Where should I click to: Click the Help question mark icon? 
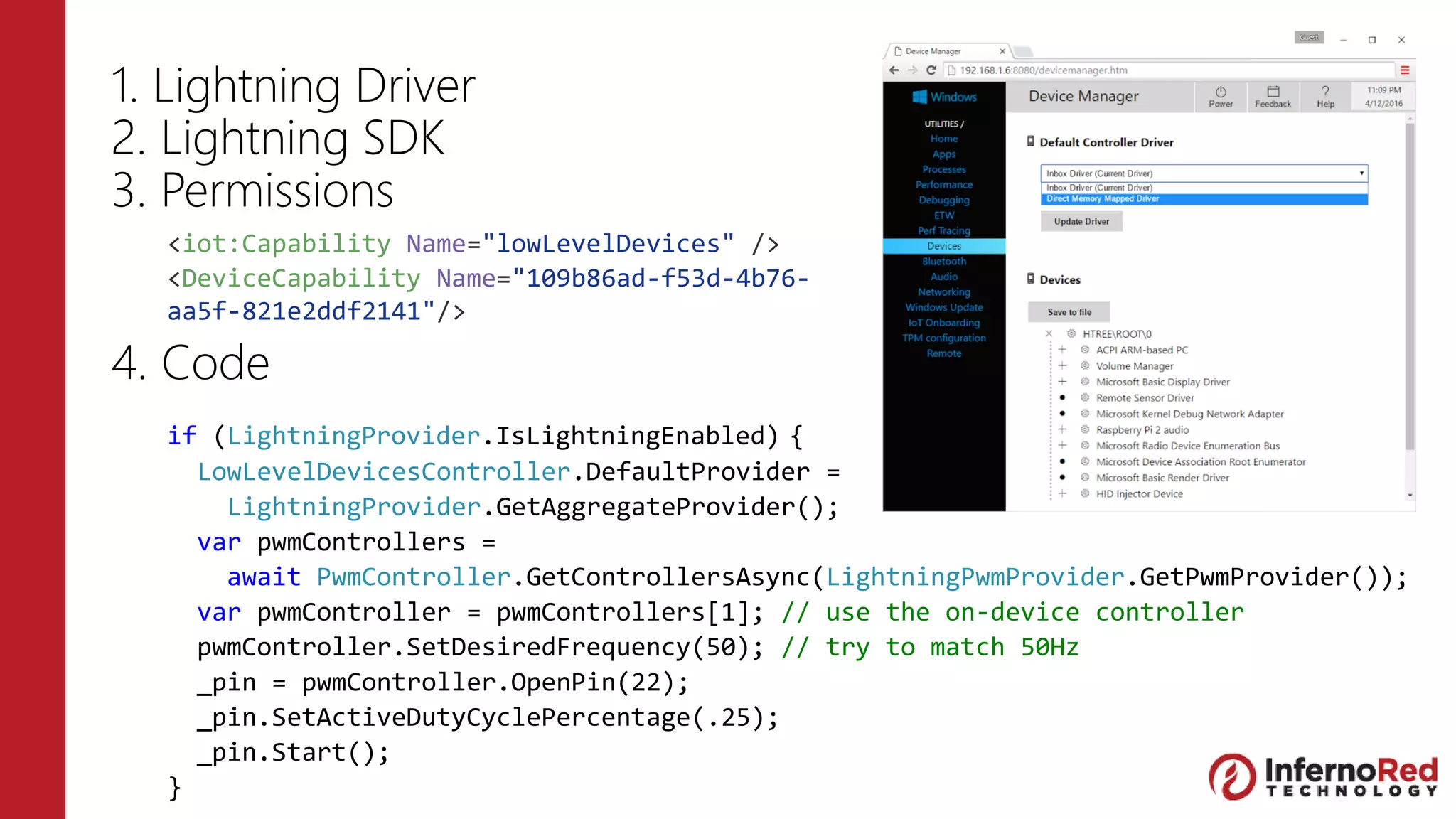pos(1325,92)
